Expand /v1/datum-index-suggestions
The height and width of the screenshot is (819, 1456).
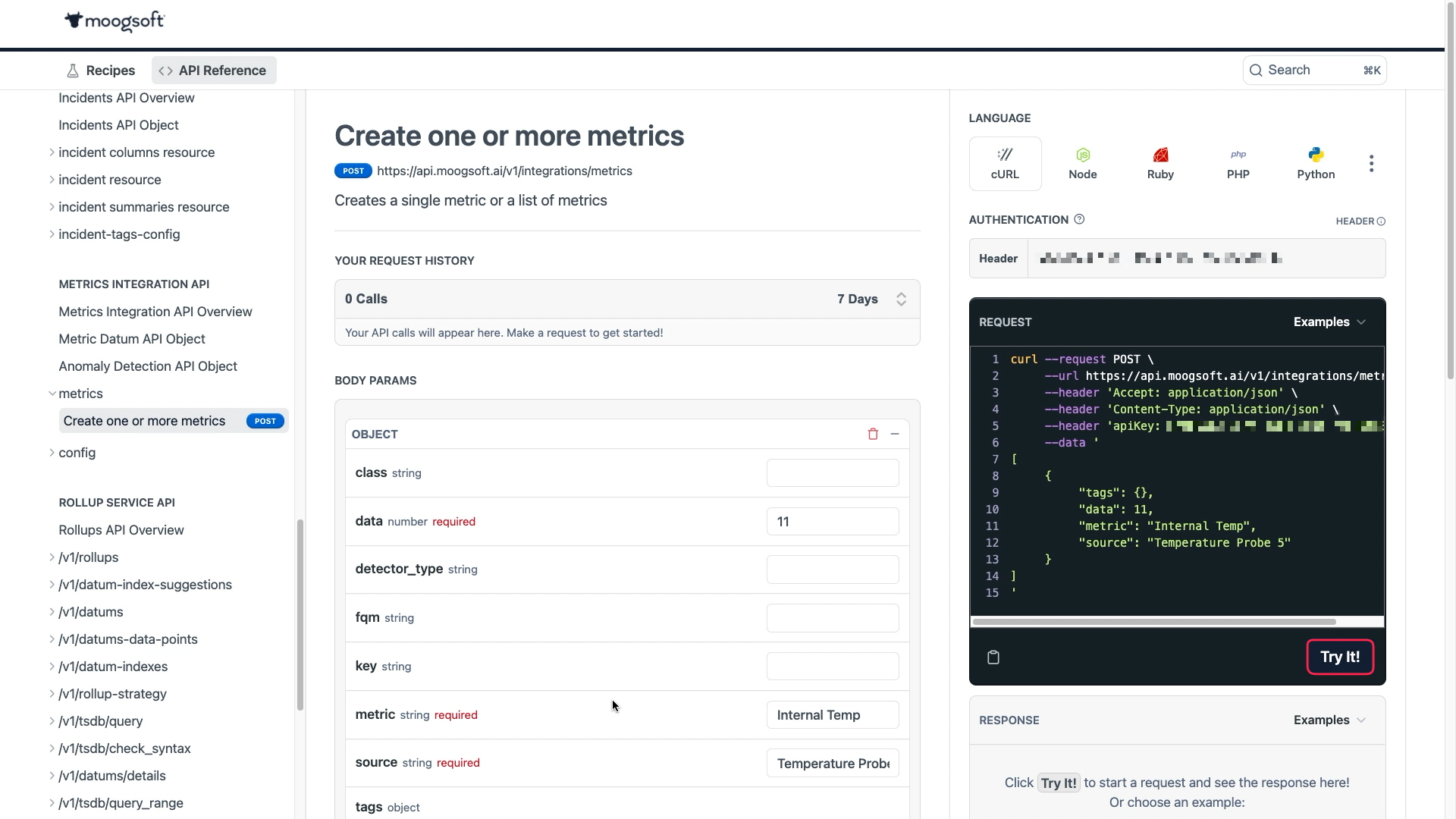pos(52,585)
